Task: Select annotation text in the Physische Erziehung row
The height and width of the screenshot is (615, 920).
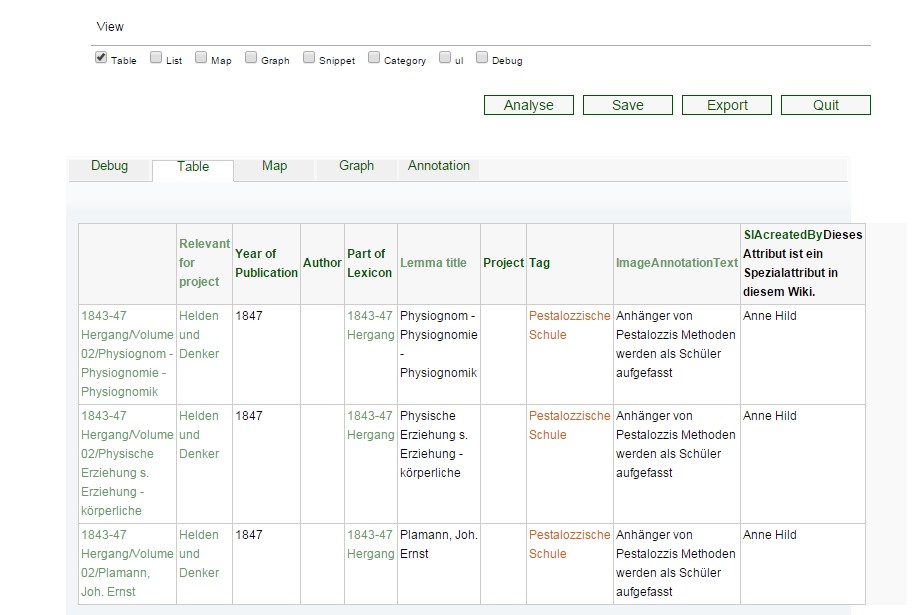Action: pos(675,444)
